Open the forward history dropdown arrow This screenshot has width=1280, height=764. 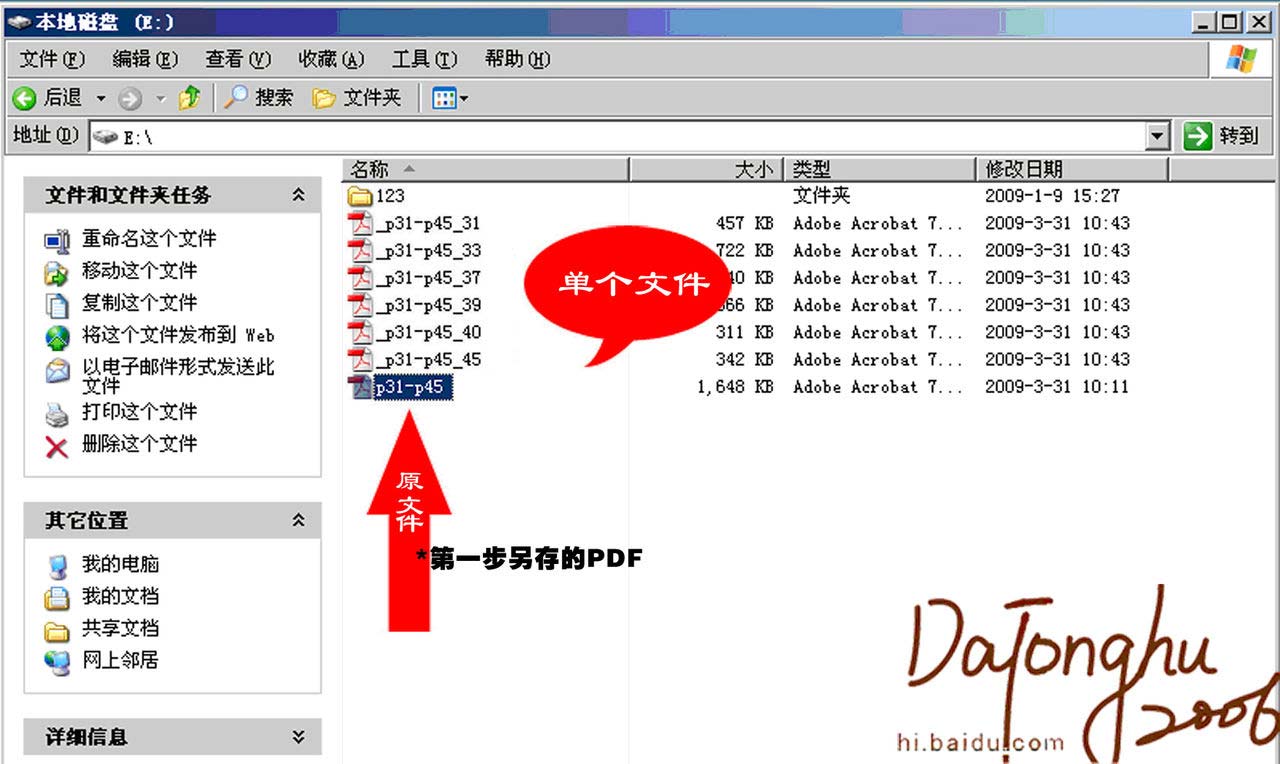coord(161,98)
